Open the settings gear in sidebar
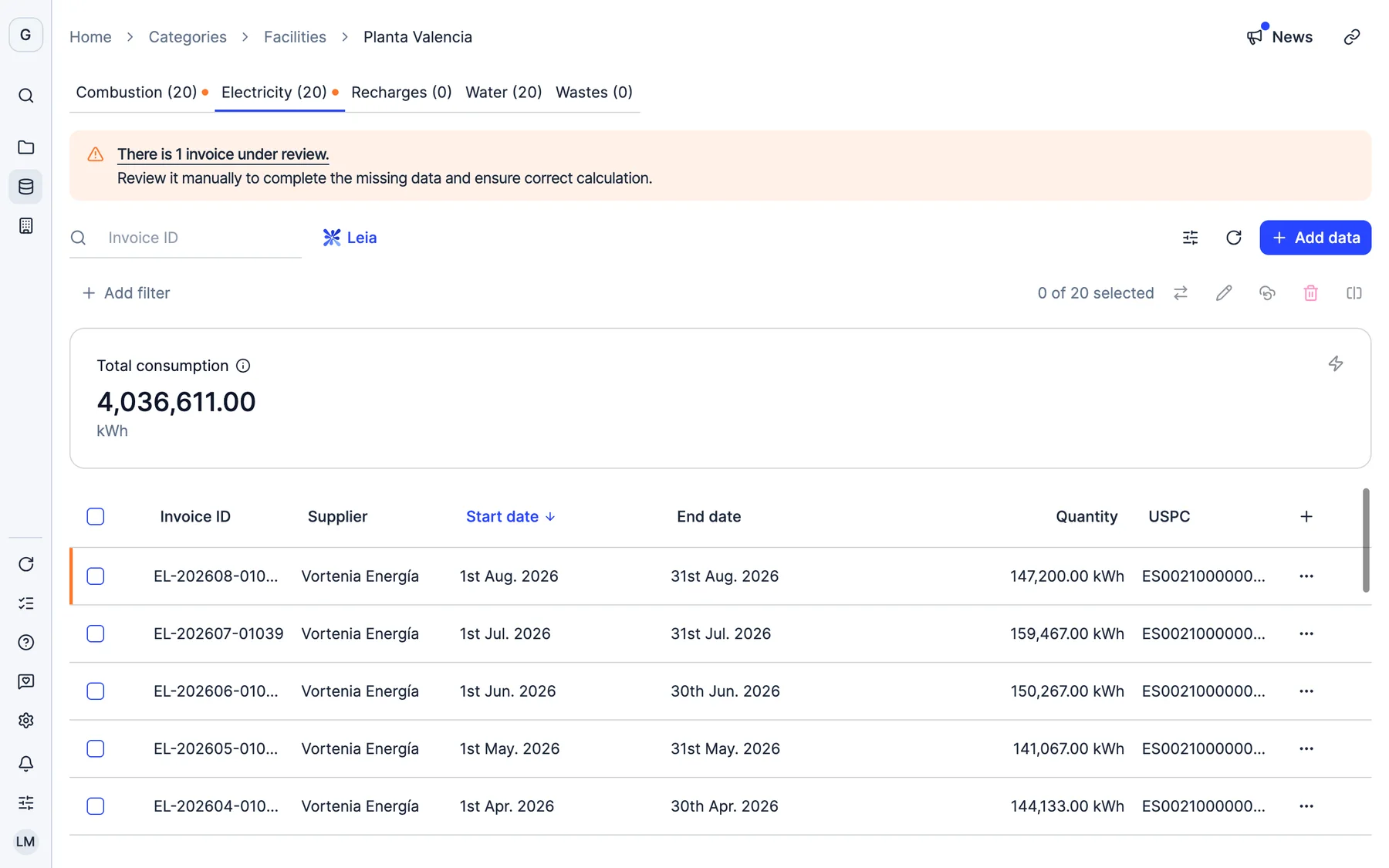 click(25, 721)
